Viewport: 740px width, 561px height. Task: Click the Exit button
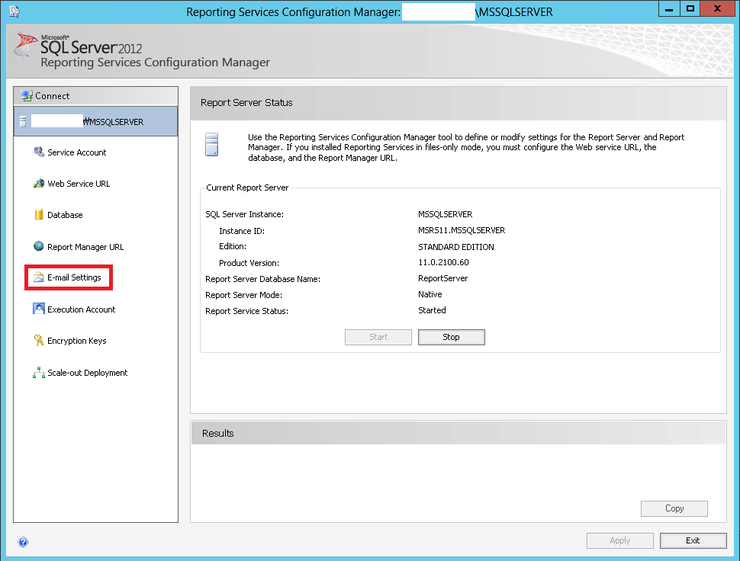tap(692, 540)
